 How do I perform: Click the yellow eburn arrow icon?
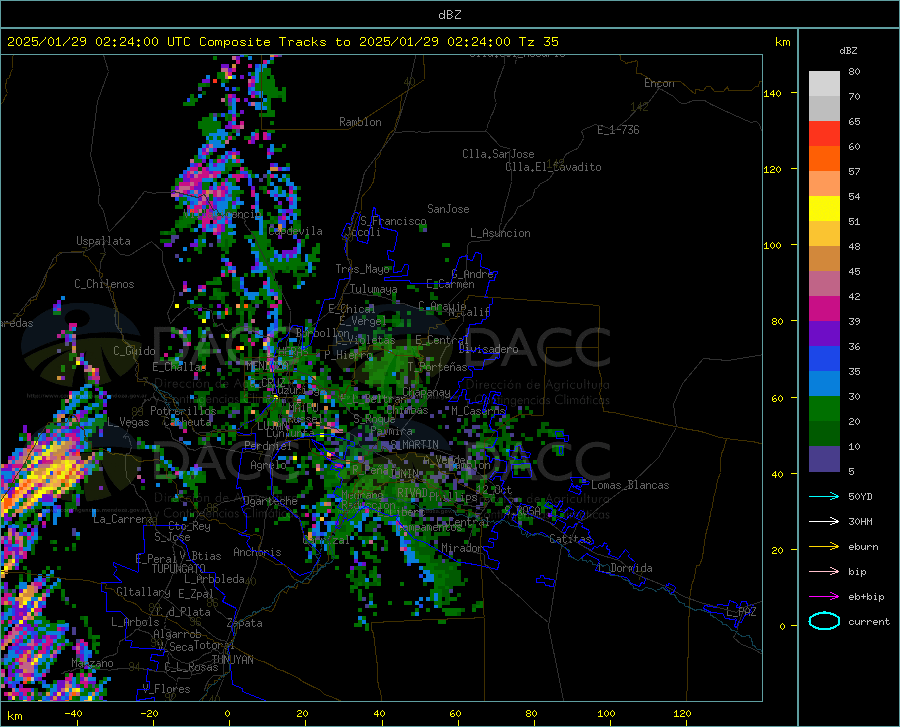(x=824, y=546)
